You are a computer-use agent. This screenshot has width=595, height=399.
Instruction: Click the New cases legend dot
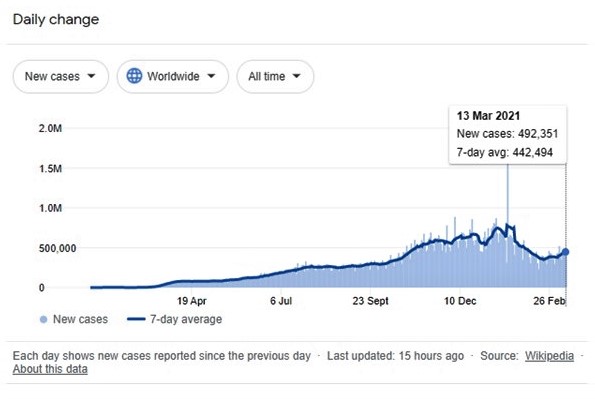[44, 320]
